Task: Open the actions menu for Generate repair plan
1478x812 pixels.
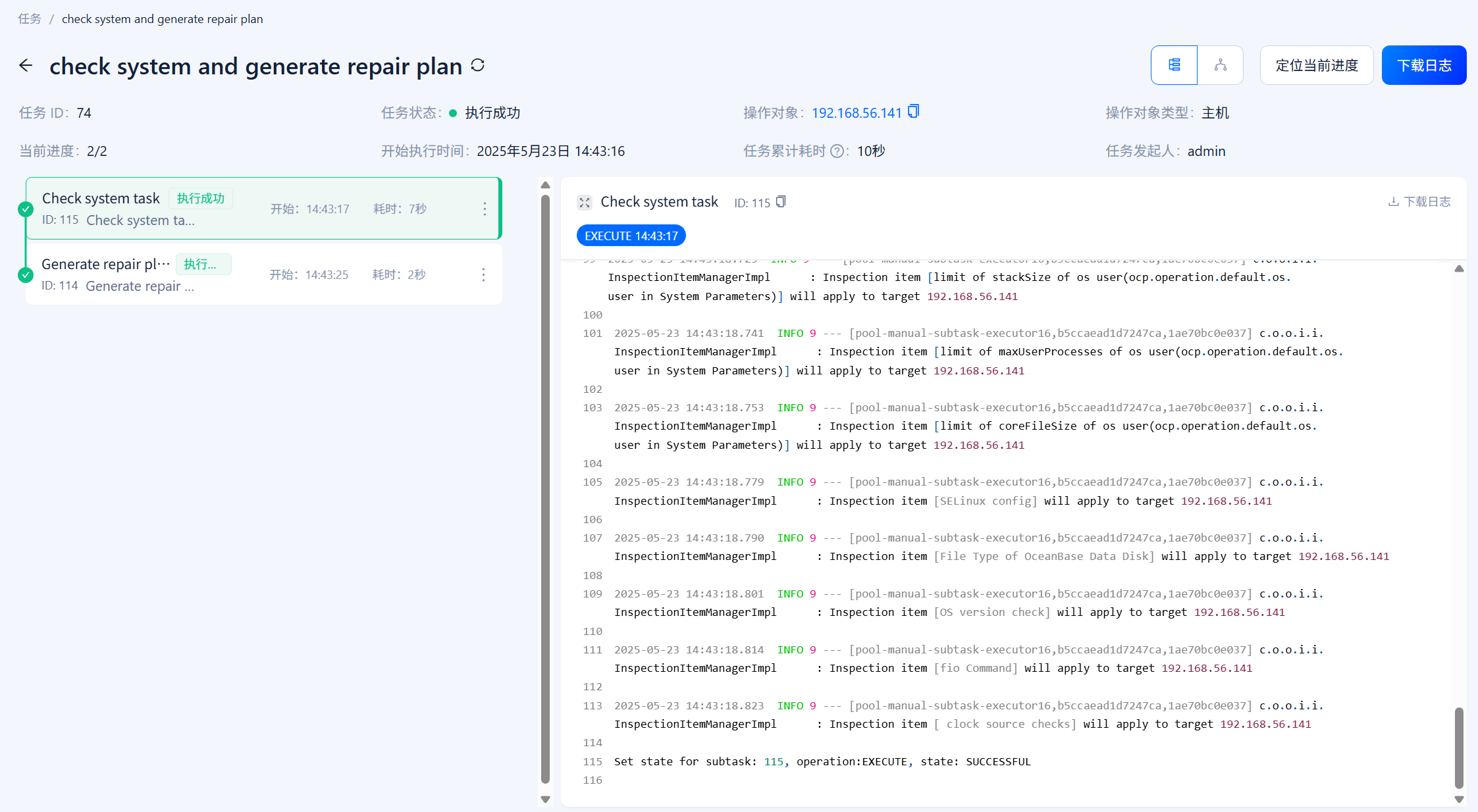Action: click(x=483, y=274)
